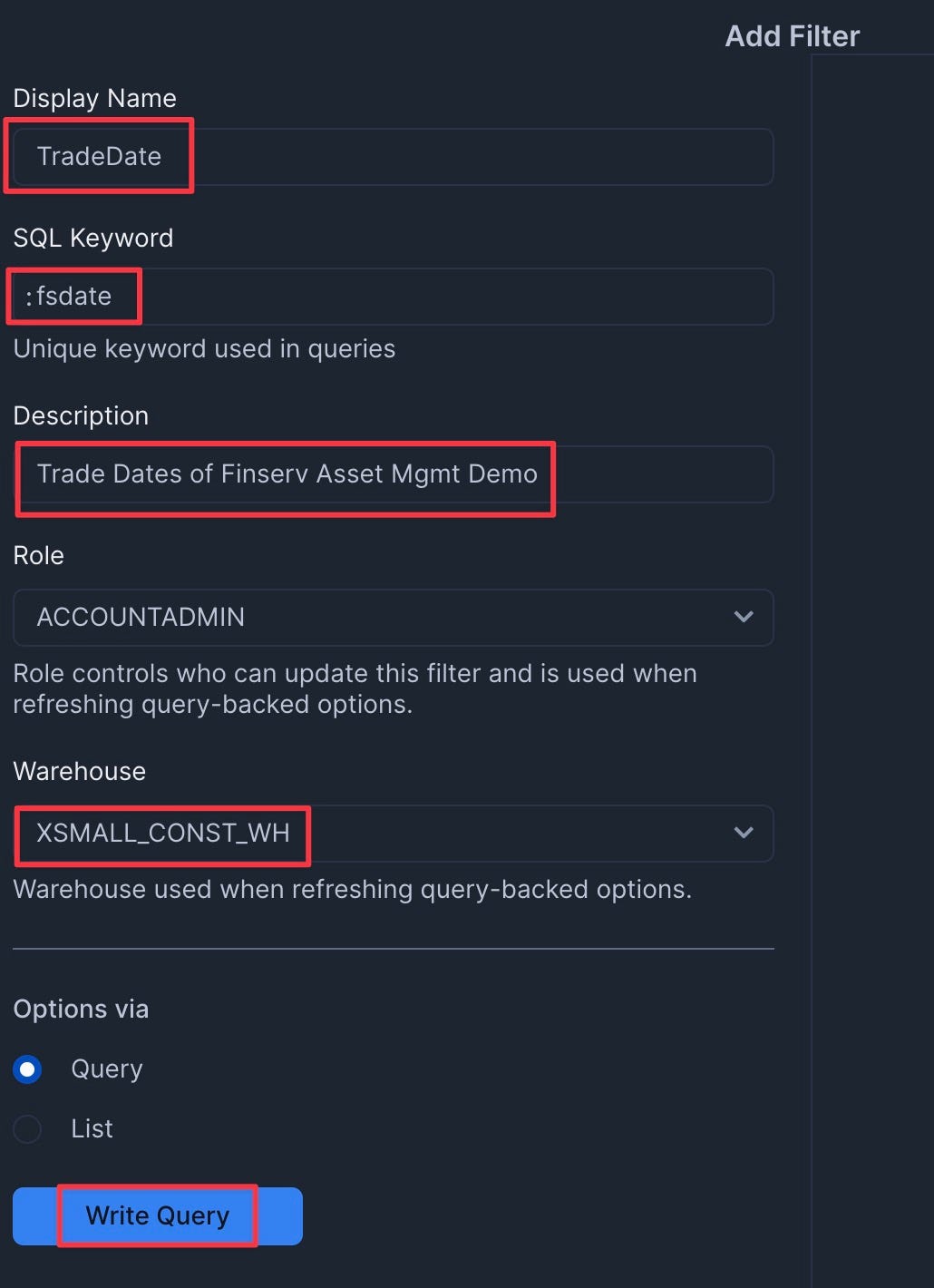Click the Warehouse refresh helper text

click(x=352, y=889)
